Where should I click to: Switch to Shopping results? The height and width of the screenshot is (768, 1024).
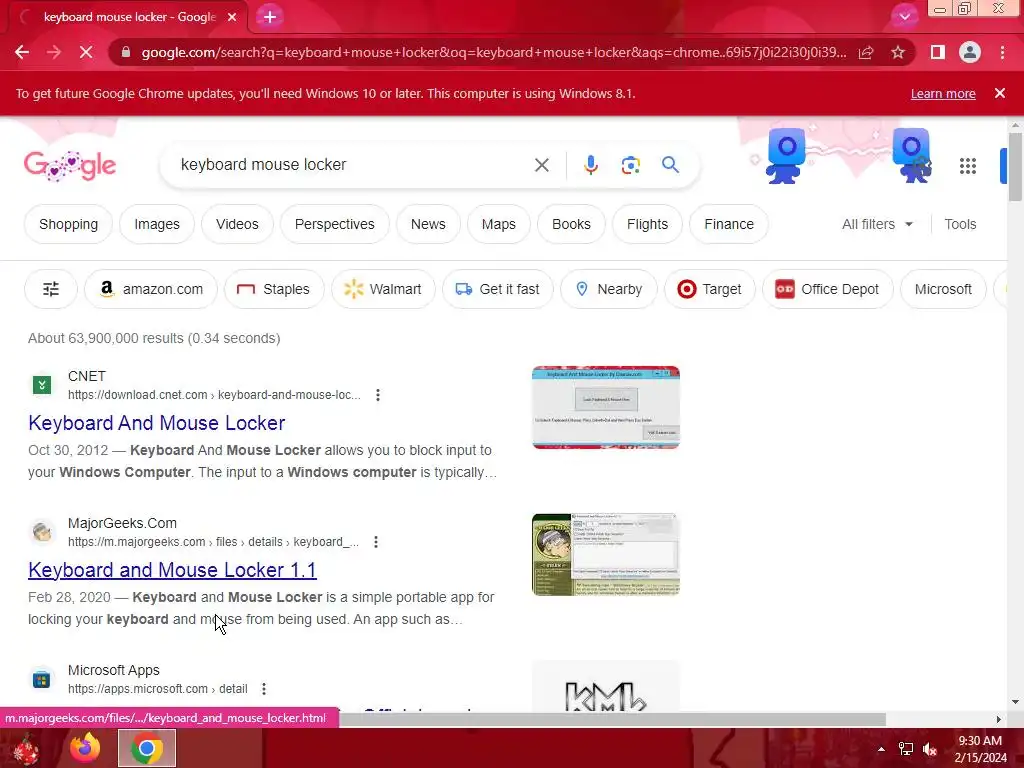(69, 224)
